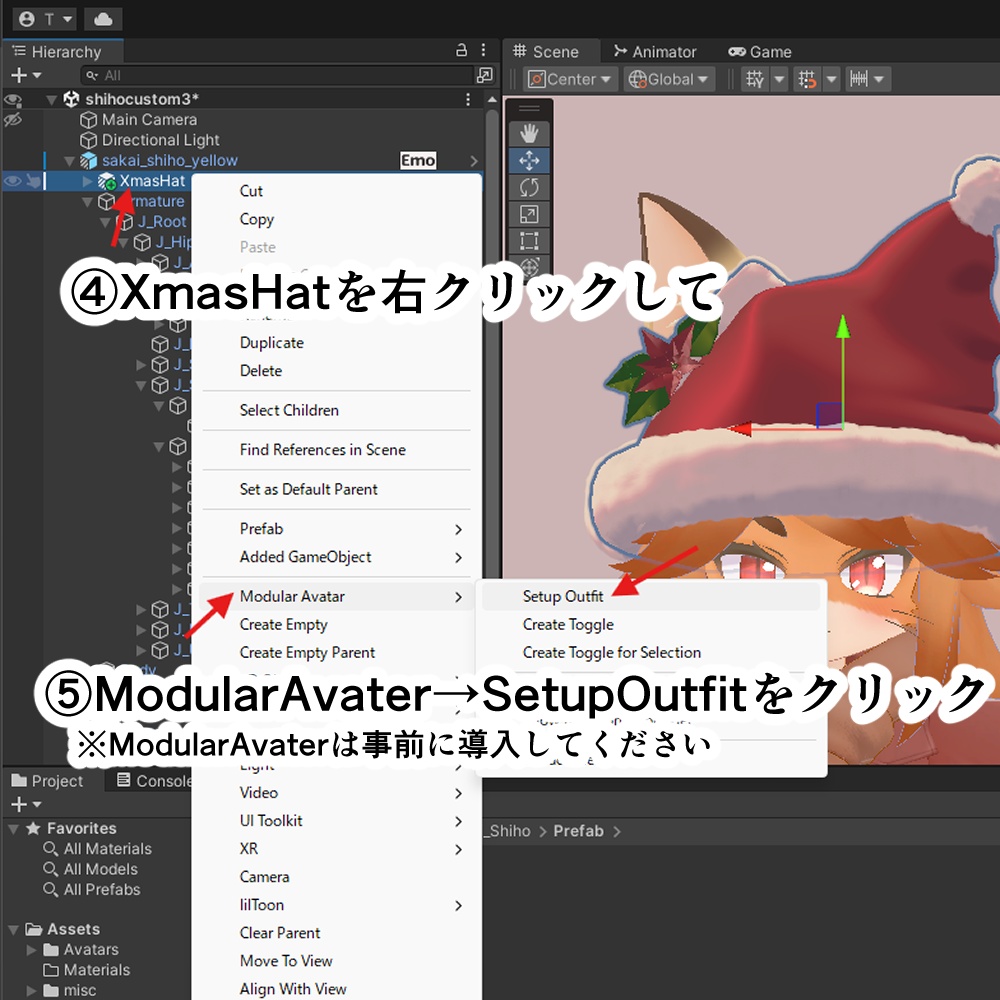Click Clear Parent in context menu
Screen dimensions: 1000x1000
(x=280, y=934)
